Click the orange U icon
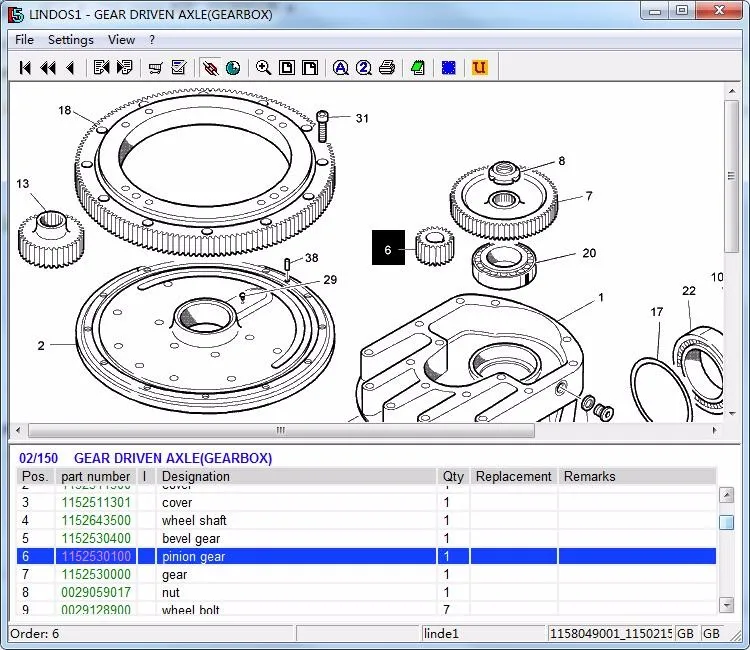 (479, 67)
